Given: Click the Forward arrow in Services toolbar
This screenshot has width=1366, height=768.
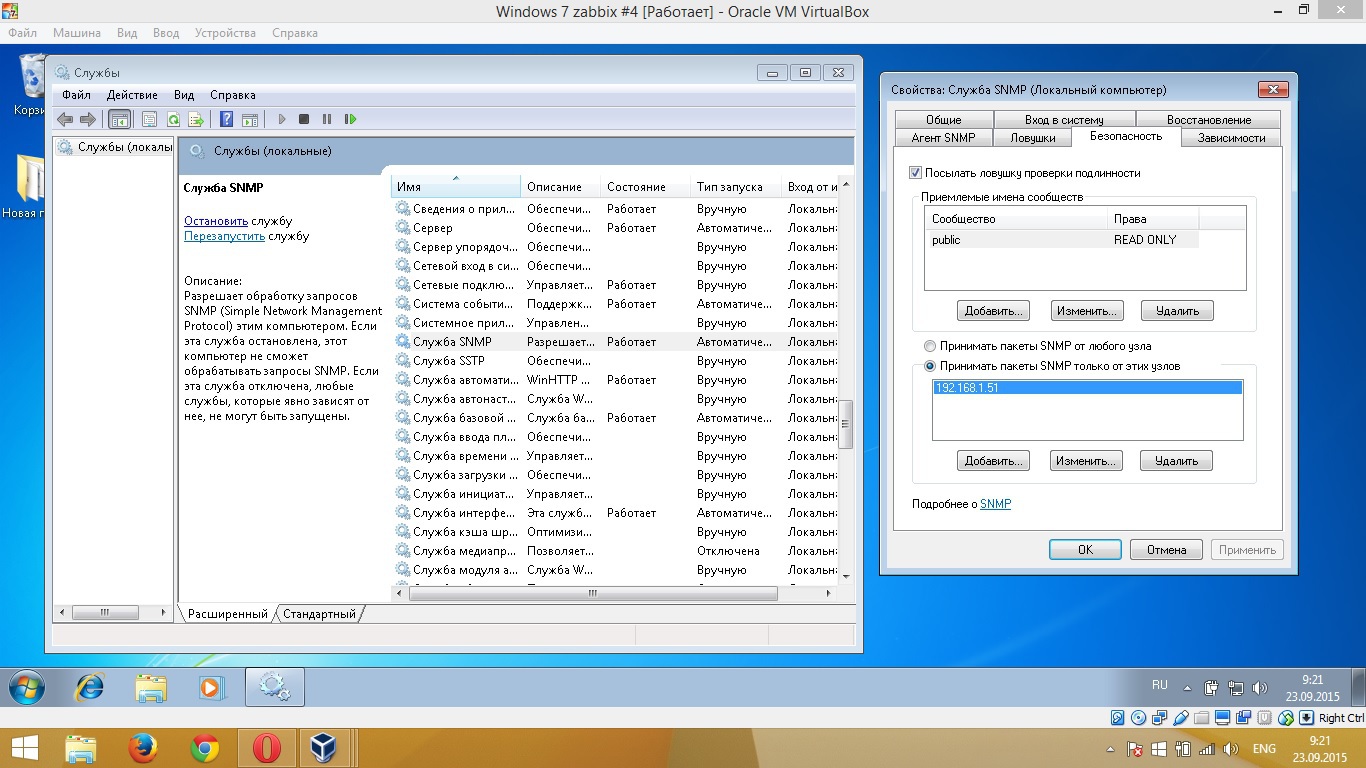Looking at the screenshot, I should click(88, 119).
